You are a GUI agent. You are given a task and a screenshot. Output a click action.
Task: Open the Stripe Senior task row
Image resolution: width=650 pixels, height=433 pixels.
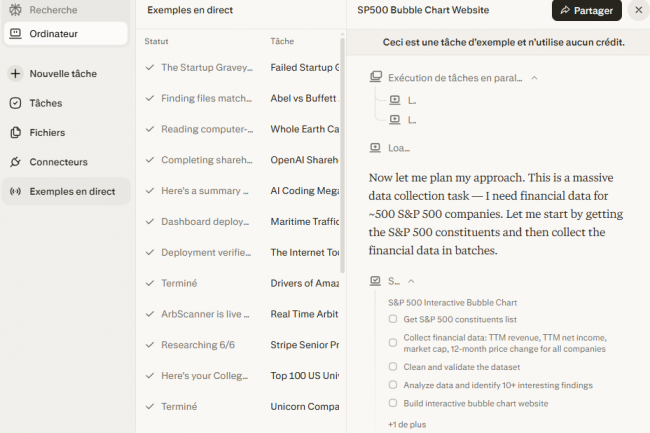[x=305, y=345]
